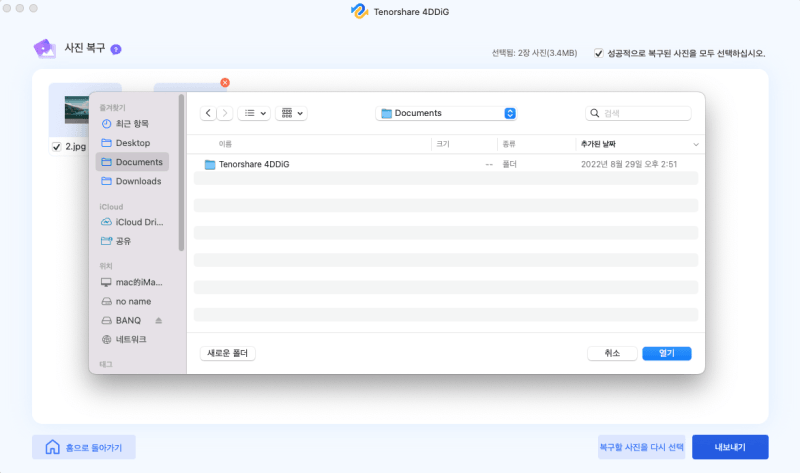Select the mac iMac location
Image resolution: width=800 pixels, height=473 pixels.
[132, 282]
